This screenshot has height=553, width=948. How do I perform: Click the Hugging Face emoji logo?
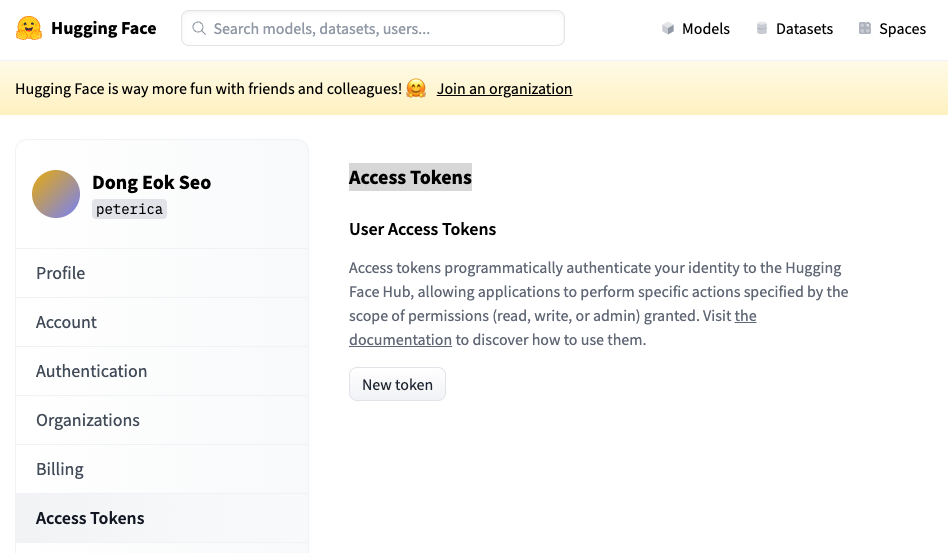(29, 28)
